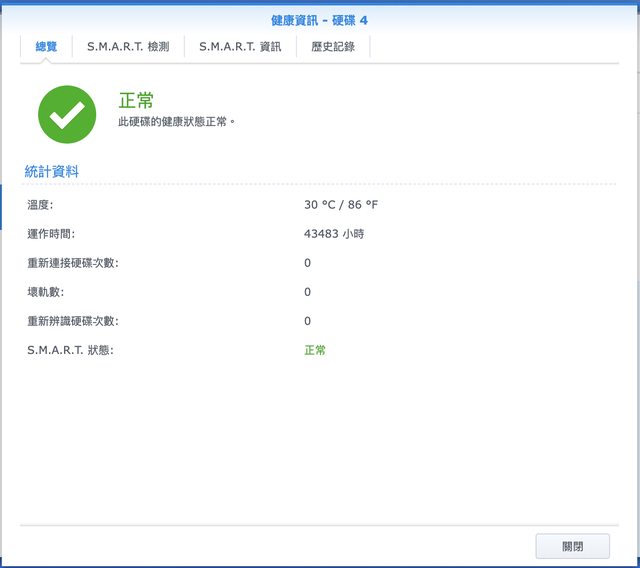This screenshot has width=640, height=568.
Task: Click the green 正常 status heading
Action: 136,100
